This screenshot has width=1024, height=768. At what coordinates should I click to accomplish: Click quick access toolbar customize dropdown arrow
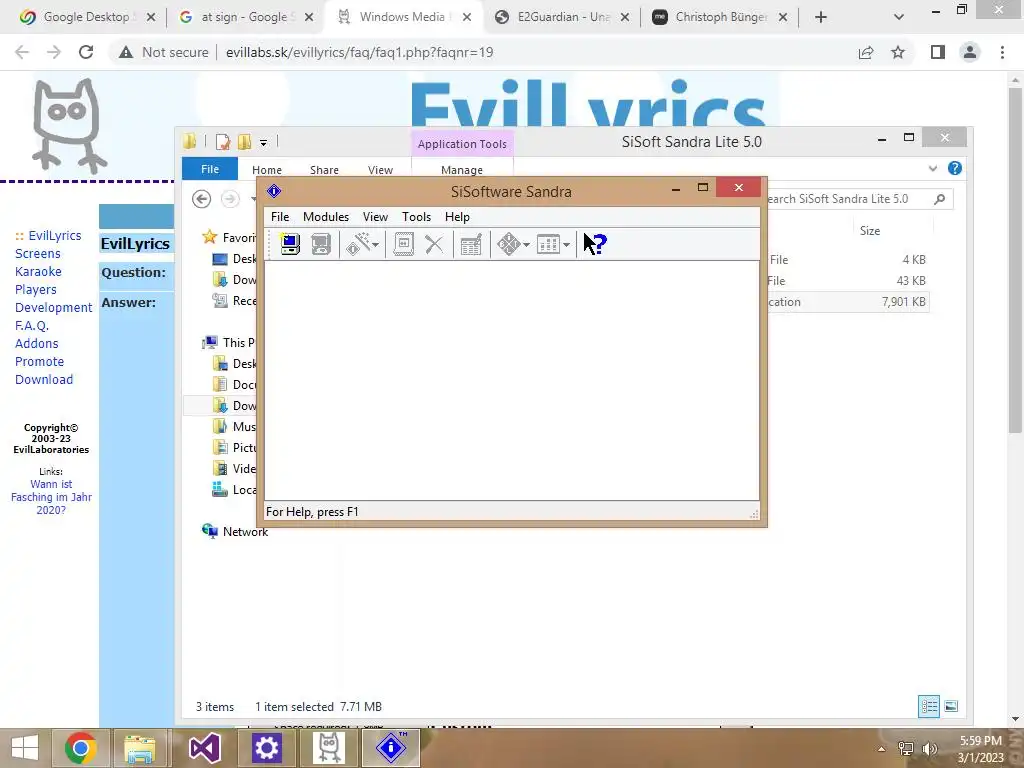click(263, 142)
